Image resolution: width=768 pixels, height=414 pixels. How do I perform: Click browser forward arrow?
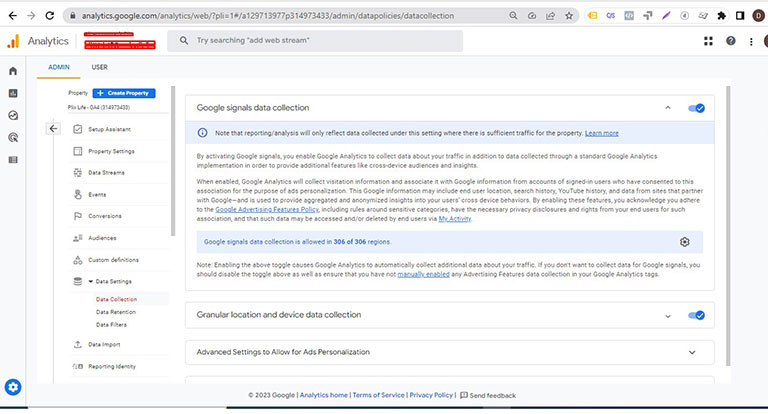(x=31, y=16)
